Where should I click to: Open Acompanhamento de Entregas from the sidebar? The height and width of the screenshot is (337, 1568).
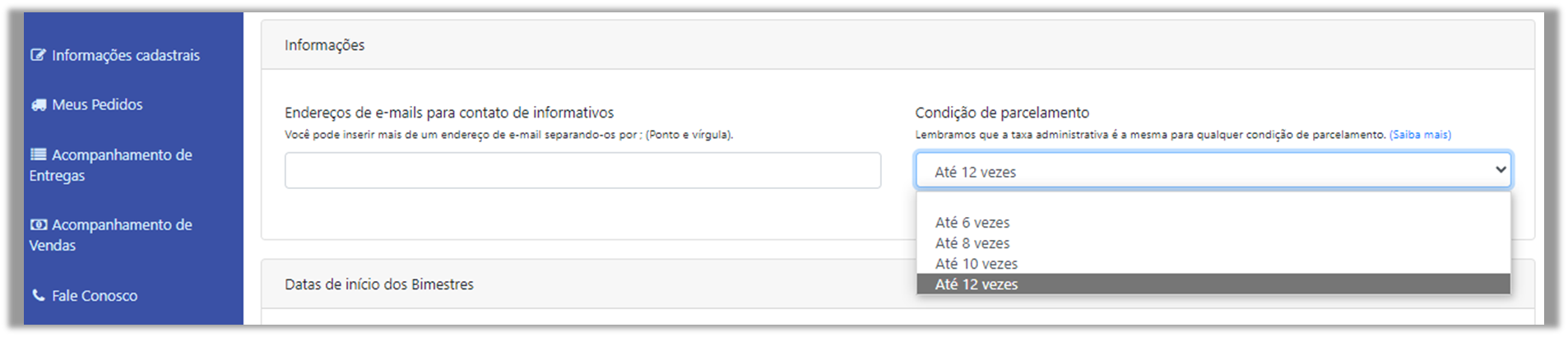(x=111, y=164)
